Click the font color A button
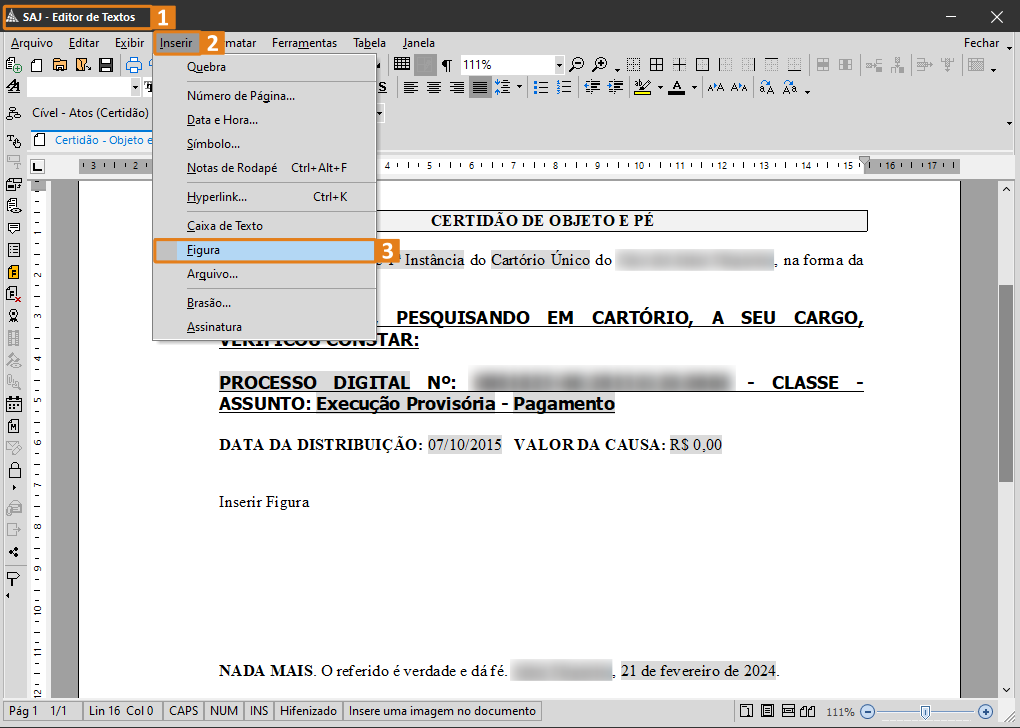 (x=677, y=87)
